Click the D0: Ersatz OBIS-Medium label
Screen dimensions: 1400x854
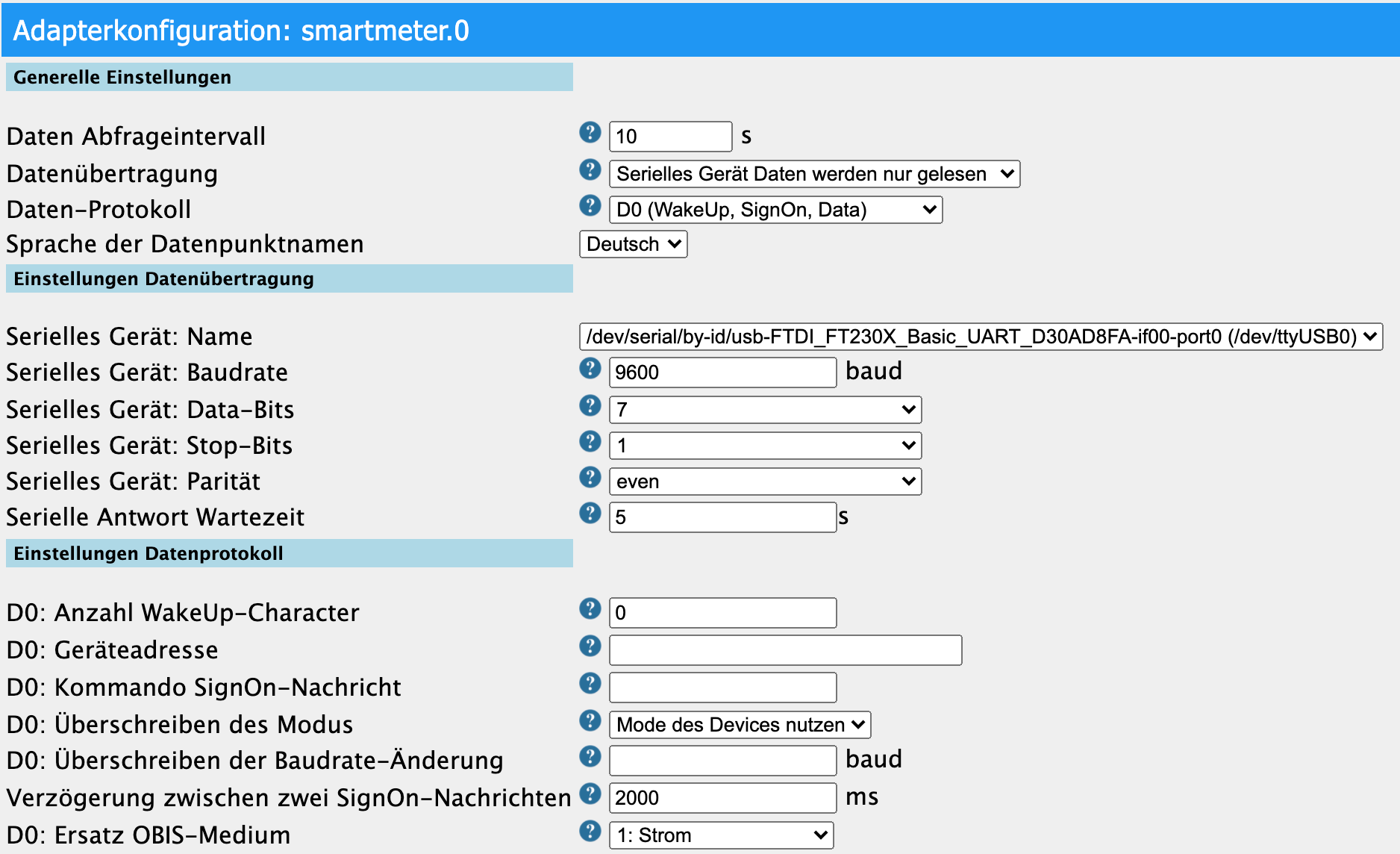[149, 835]
